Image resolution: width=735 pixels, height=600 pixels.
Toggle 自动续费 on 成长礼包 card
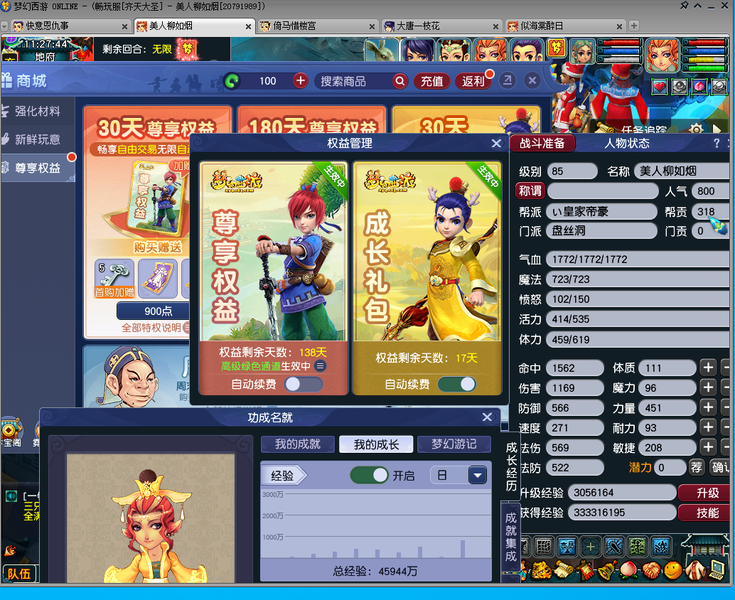pyautogui.click(x=457, y=384)
